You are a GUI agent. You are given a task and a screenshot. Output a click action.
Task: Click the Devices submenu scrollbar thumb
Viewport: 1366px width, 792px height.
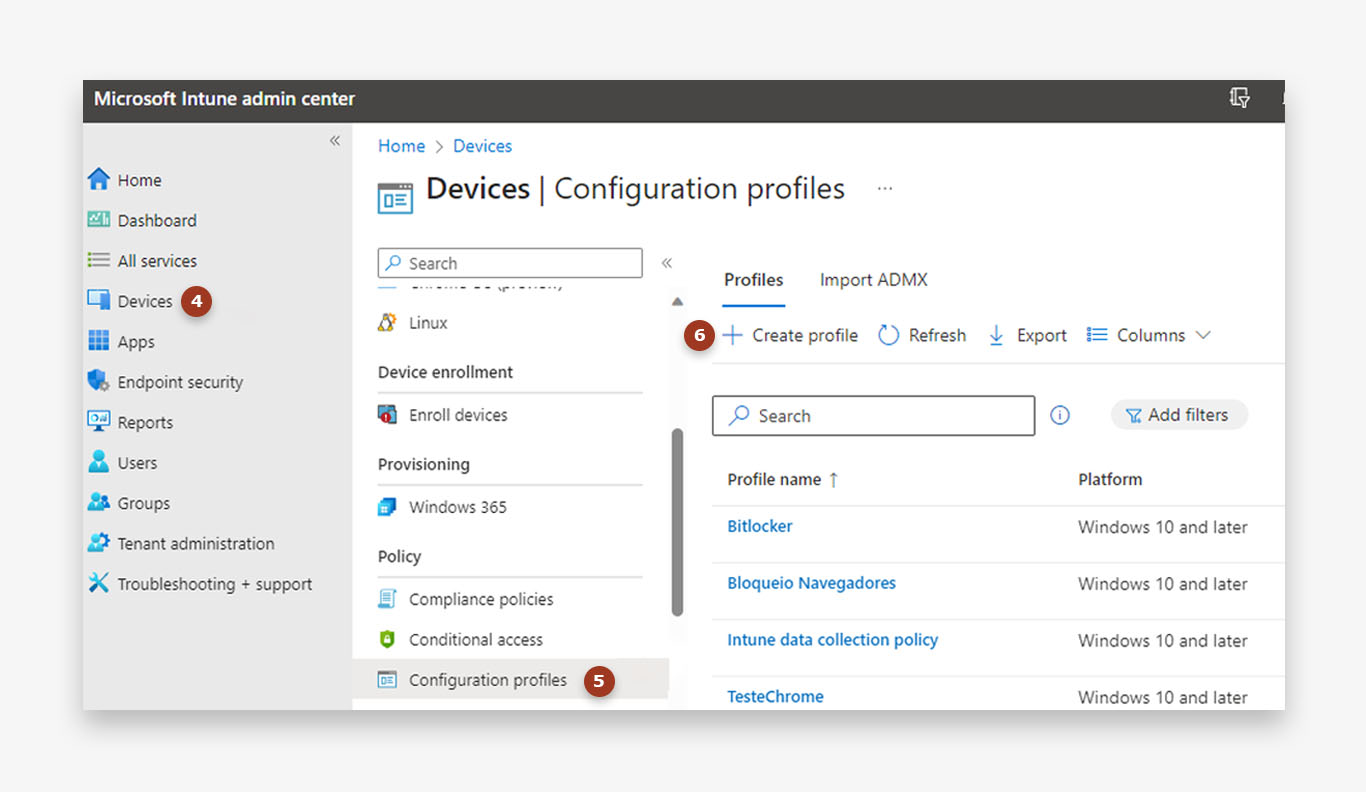tap(677, 522)
